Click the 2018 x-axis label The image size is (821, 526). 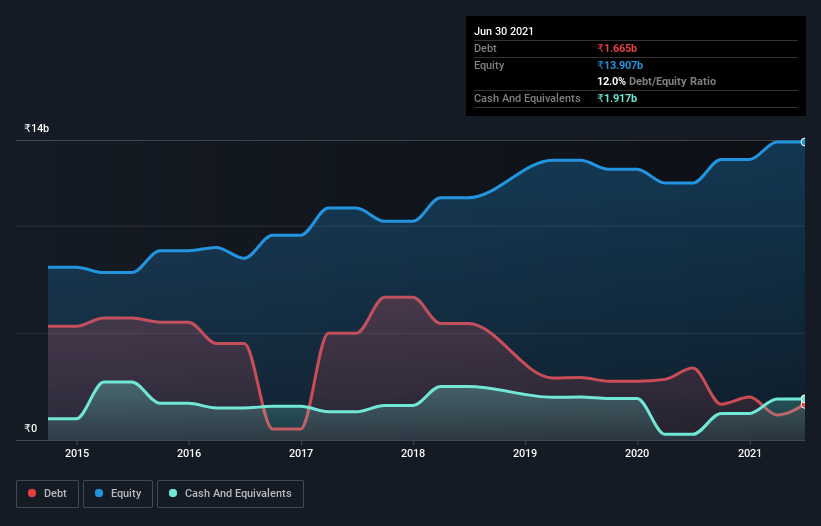pyautogui.click(x=413, y=453)
